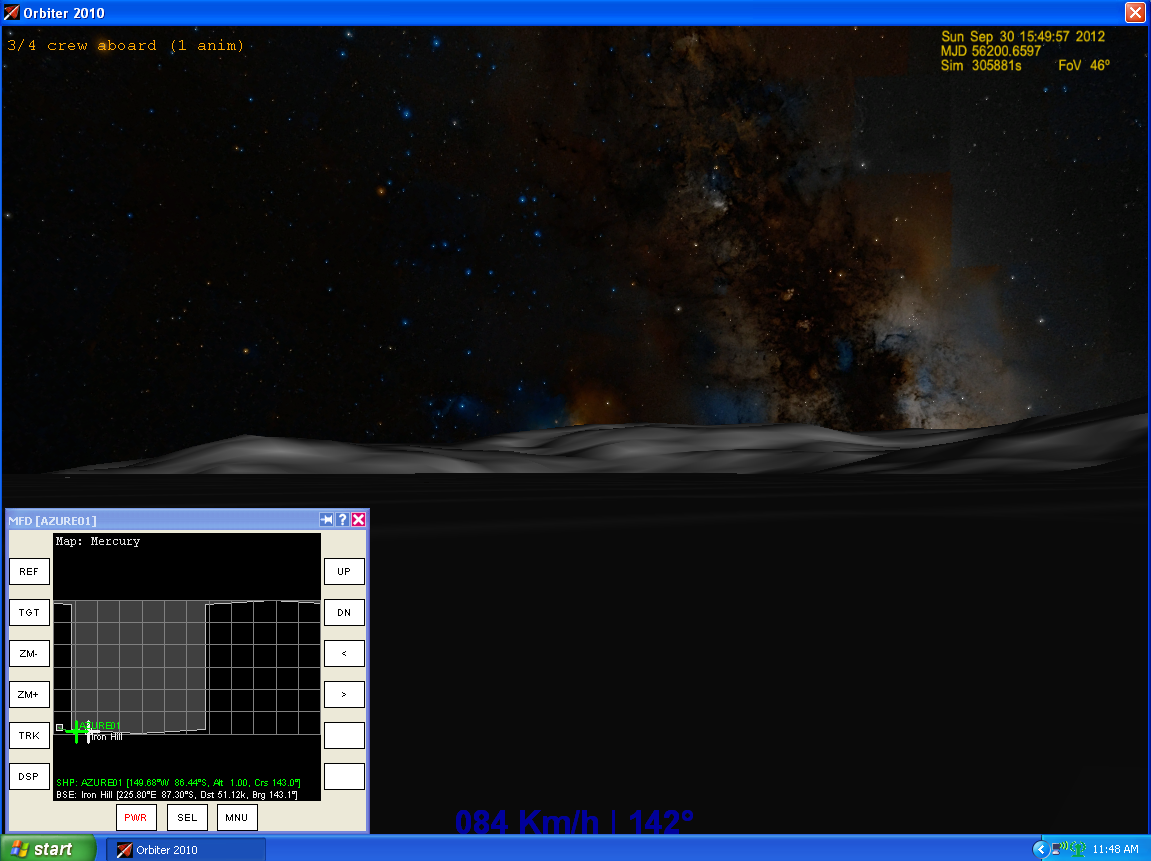The height and width of the screenshot is (861, 1151).
Task: Pan the map right with > button
Action: tap(344, 695)
